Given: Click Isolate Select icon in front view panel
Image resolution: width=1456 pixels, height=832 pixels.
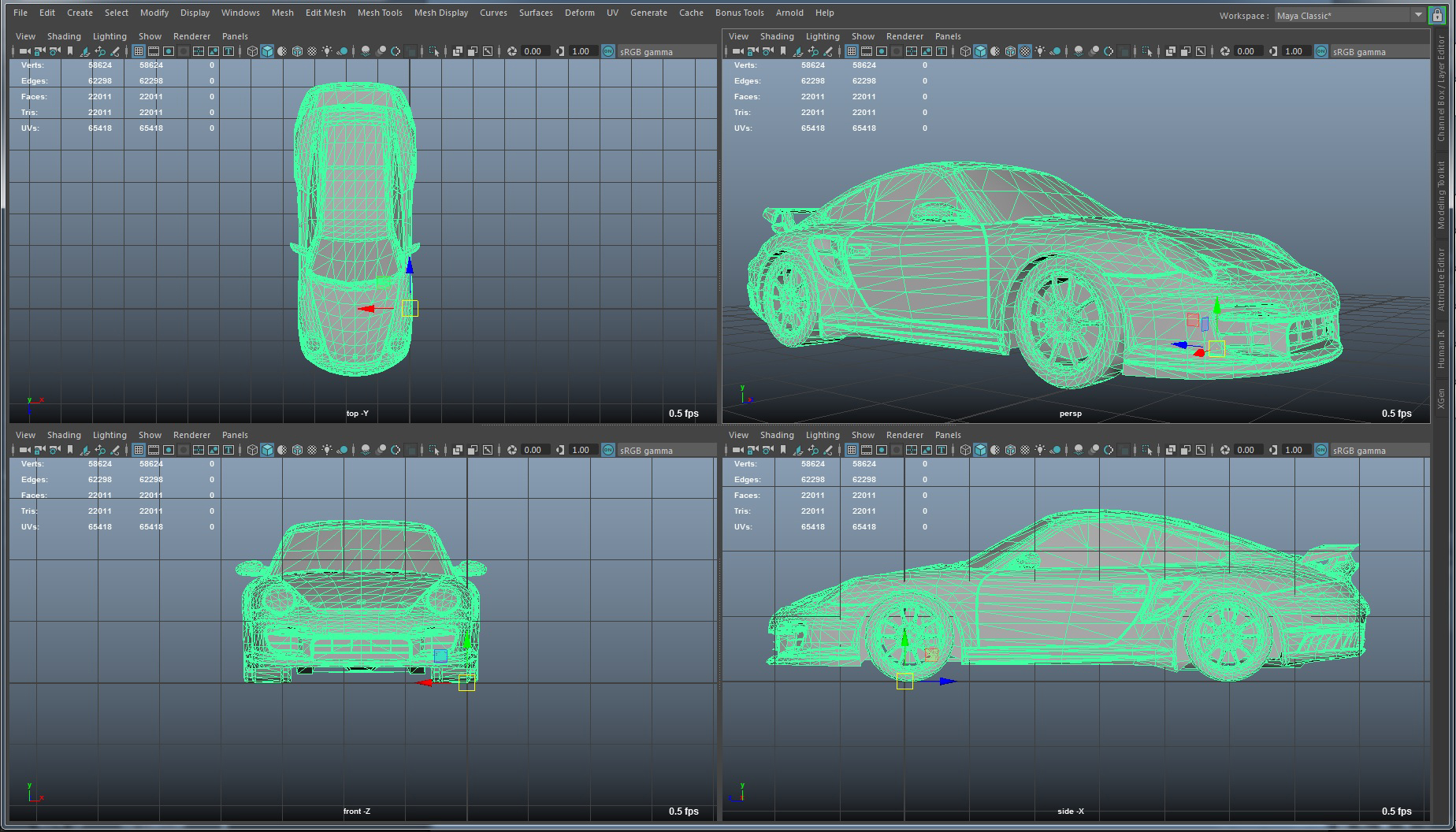Looking at the screenshot, I should pyautogui.click(x=434, y=450).
